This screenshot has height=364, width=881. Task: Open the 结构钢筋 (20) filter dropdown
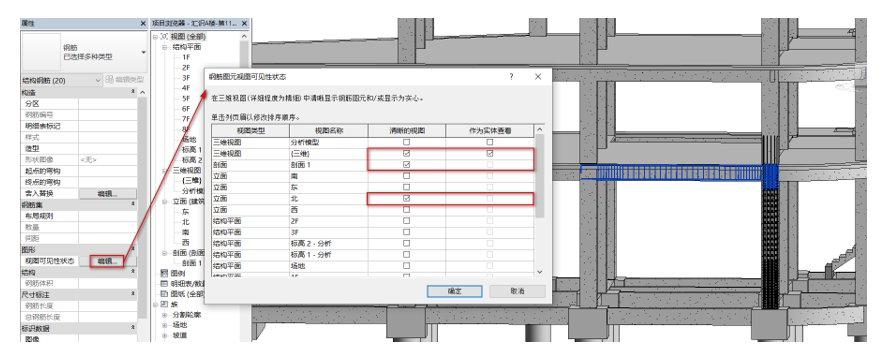(x=61, y=80)
